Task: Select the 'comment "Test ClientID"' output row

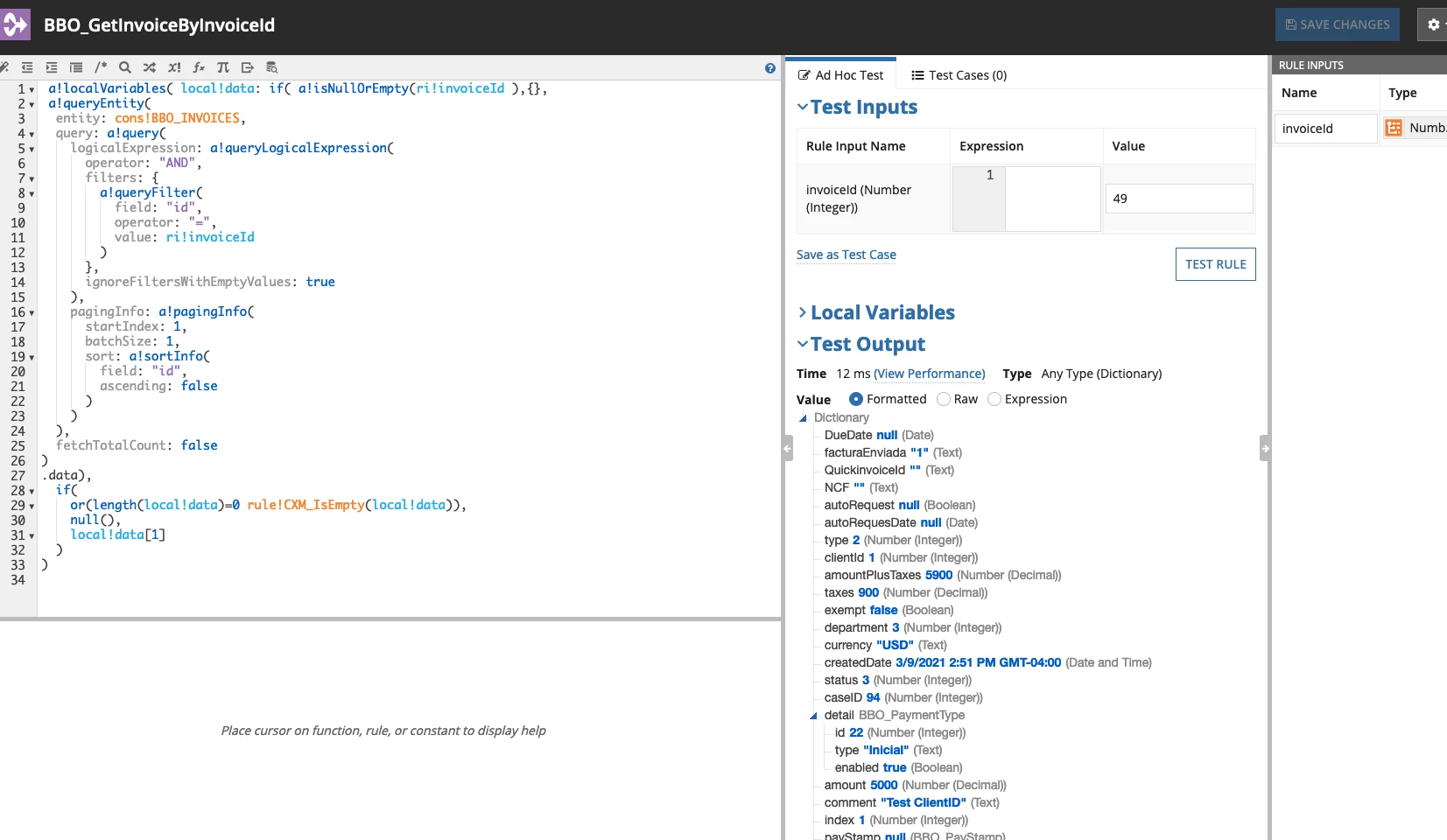Action: [912, 802]
